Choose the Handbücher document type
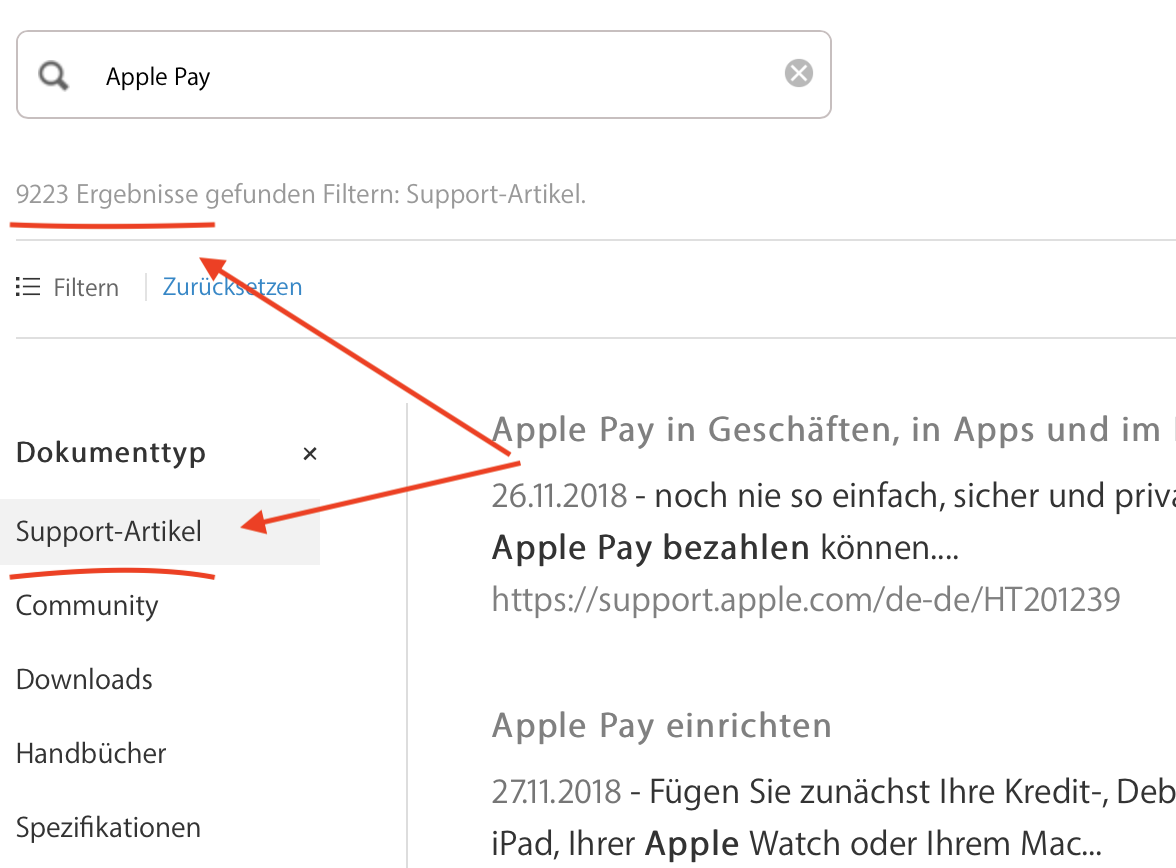Screen dimensions: 1176x868 (x=91, y=753)
